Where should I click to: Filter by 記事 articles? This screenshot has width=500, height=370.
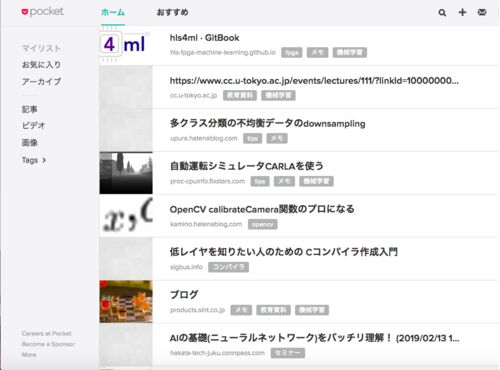point(30,109)
